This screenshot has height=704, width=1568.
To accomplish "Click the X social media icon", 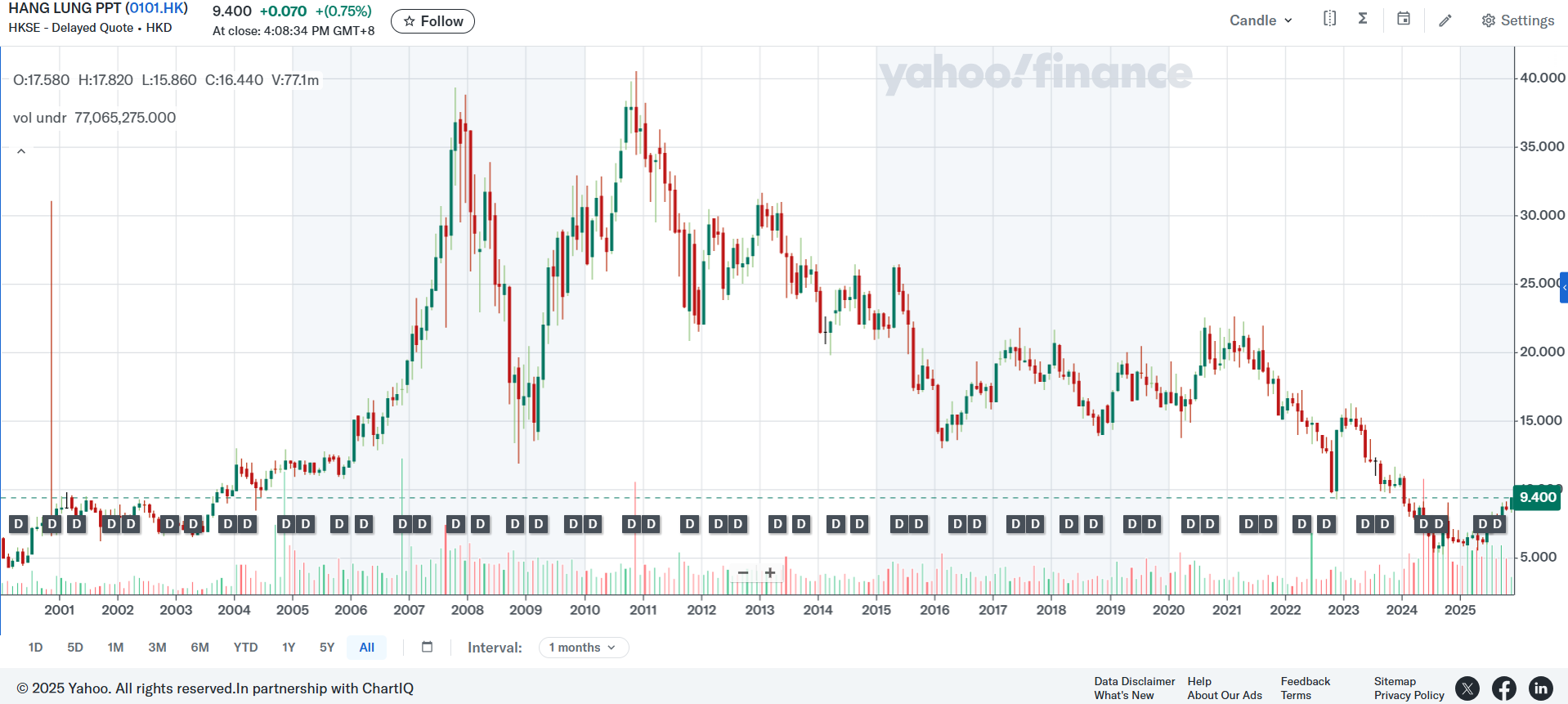I will (x=1467, y=688).
